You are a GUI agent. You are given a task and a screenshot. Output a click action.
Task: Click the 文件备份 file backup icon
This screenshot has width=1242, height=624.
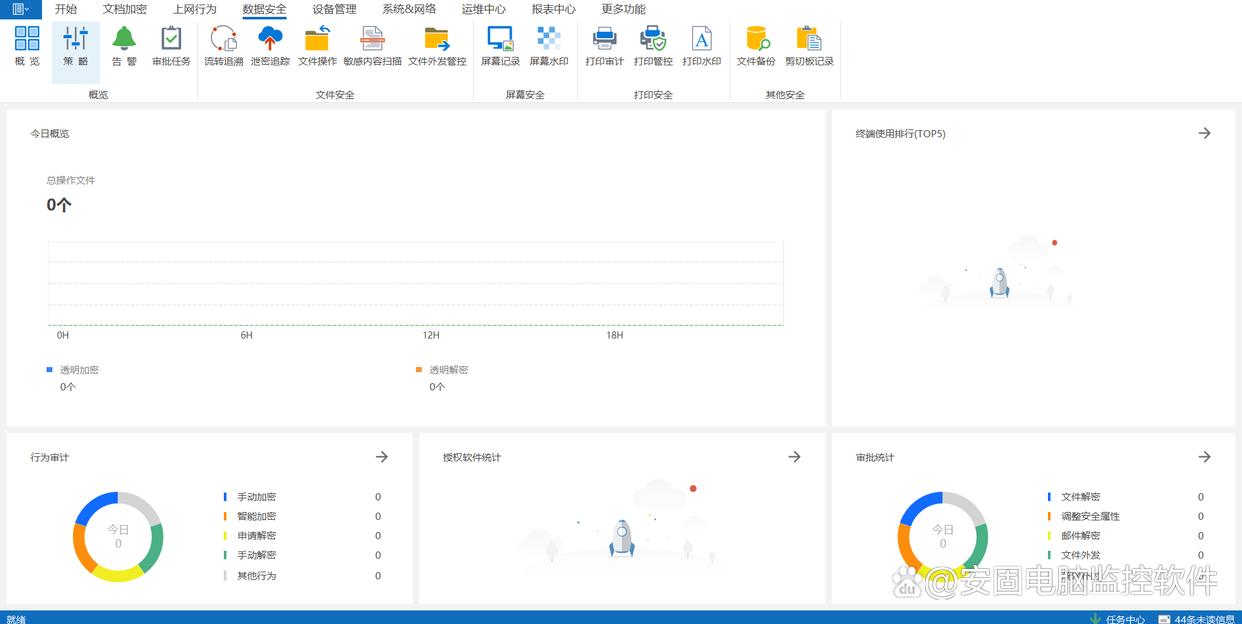click(756, 46)
